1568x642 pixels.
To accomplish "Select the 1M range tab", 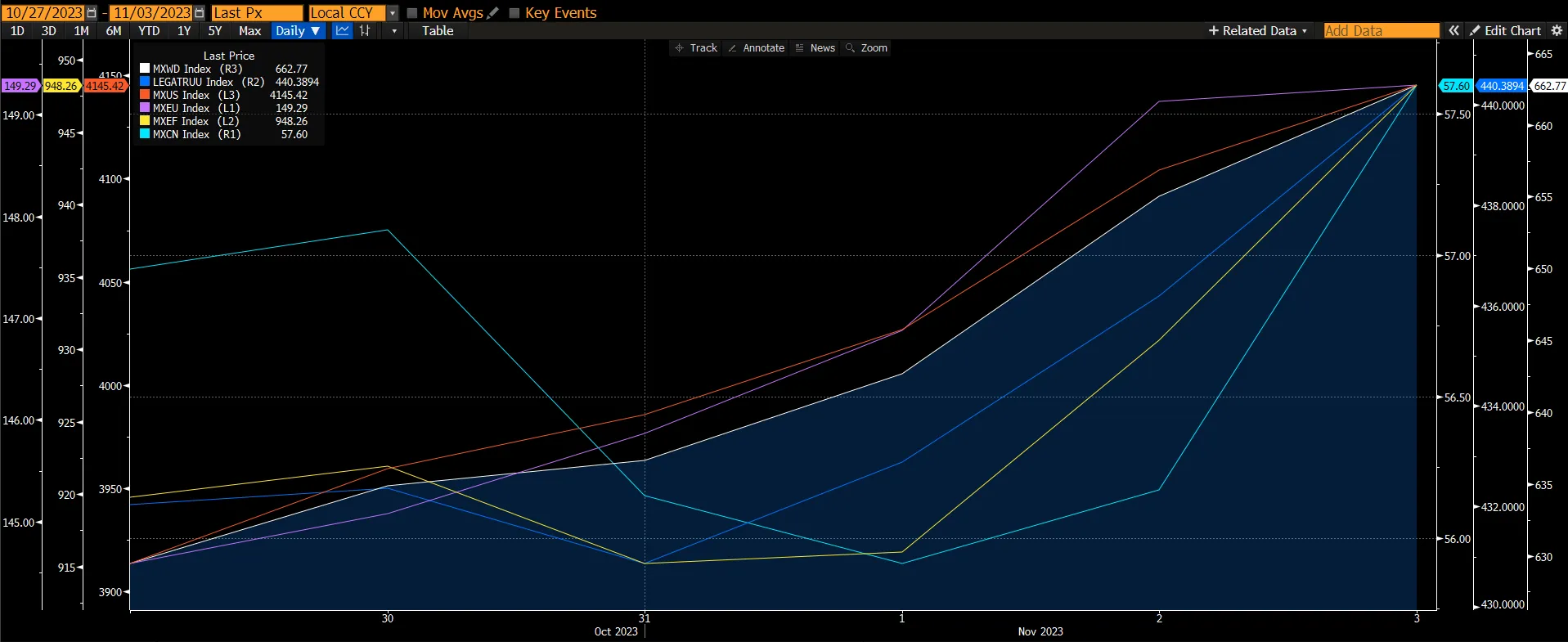I will (x=81, y=30).
